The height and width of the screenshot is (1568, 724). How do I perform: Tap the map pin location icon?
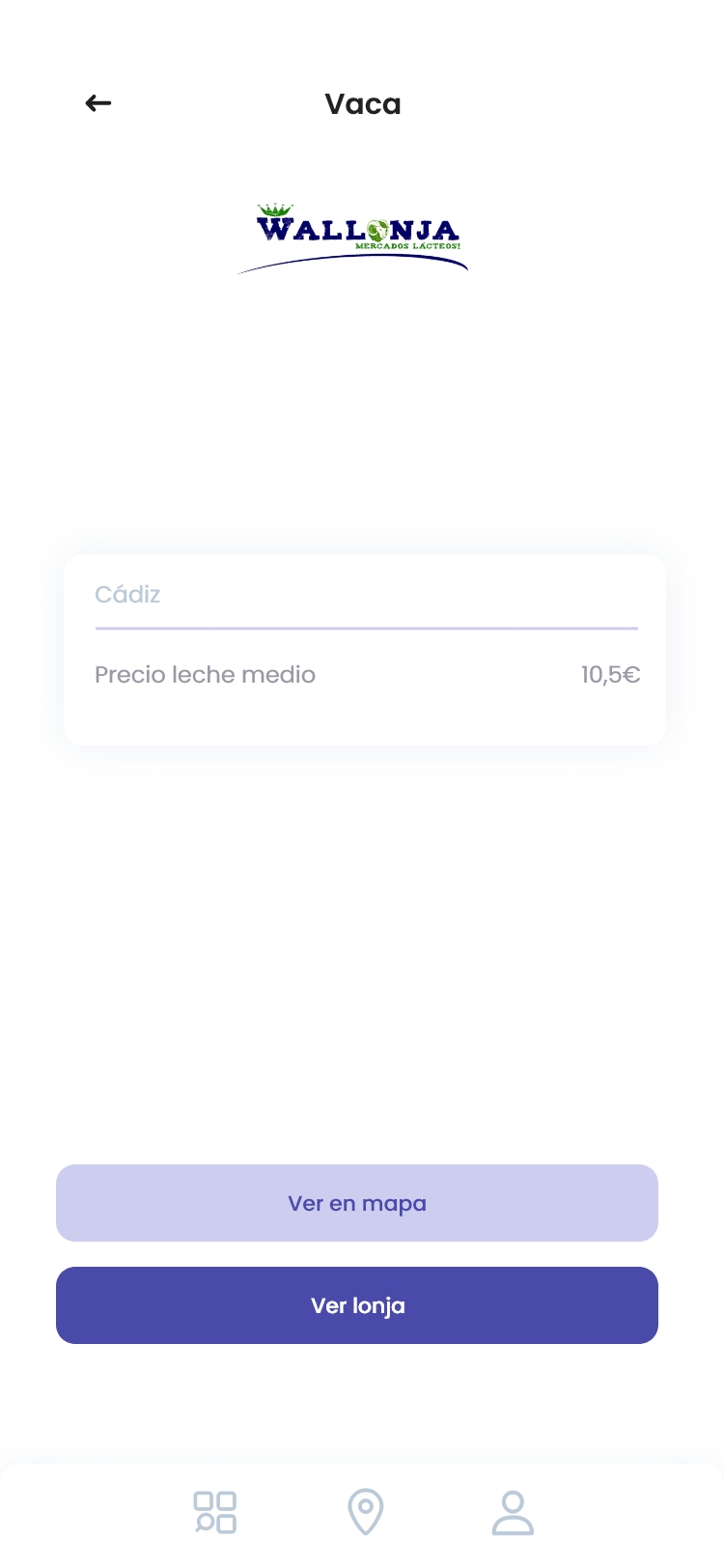pos(365,1512)
